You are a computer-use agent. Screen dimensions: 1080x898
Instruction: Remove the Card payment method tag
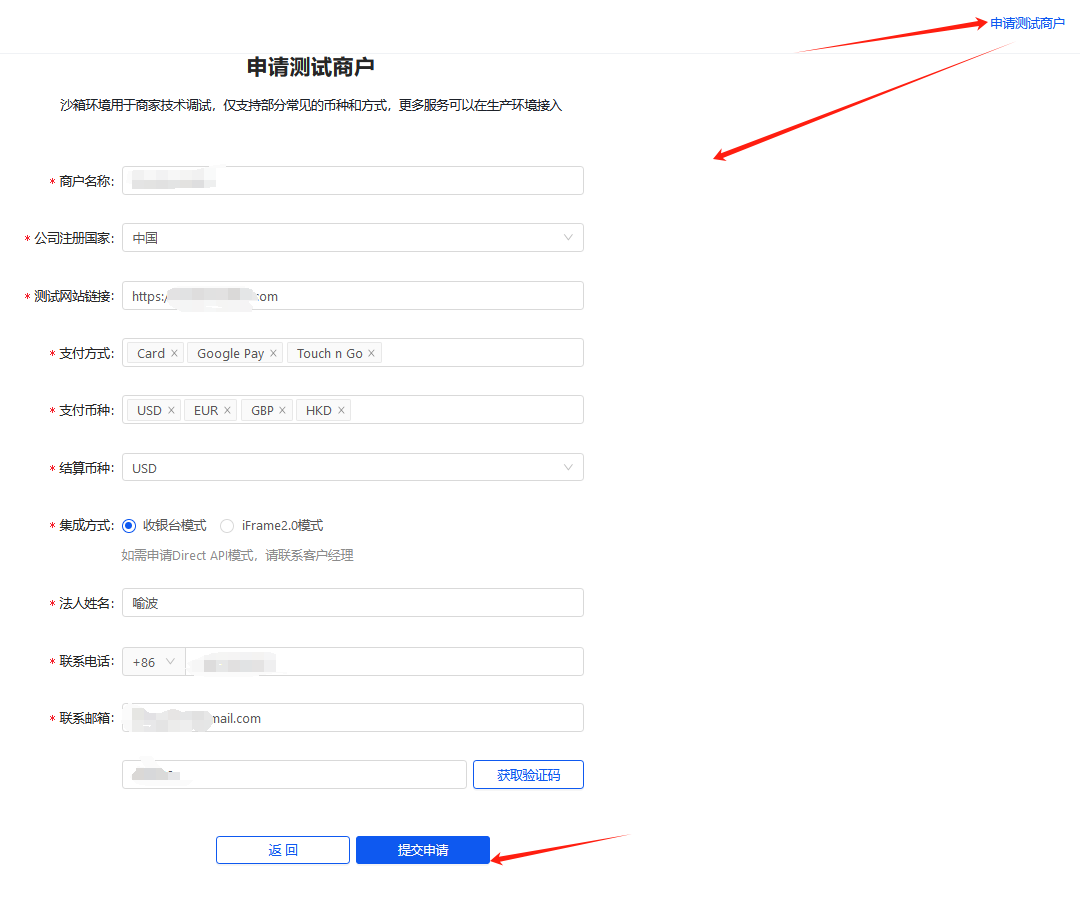click(174, 354)
